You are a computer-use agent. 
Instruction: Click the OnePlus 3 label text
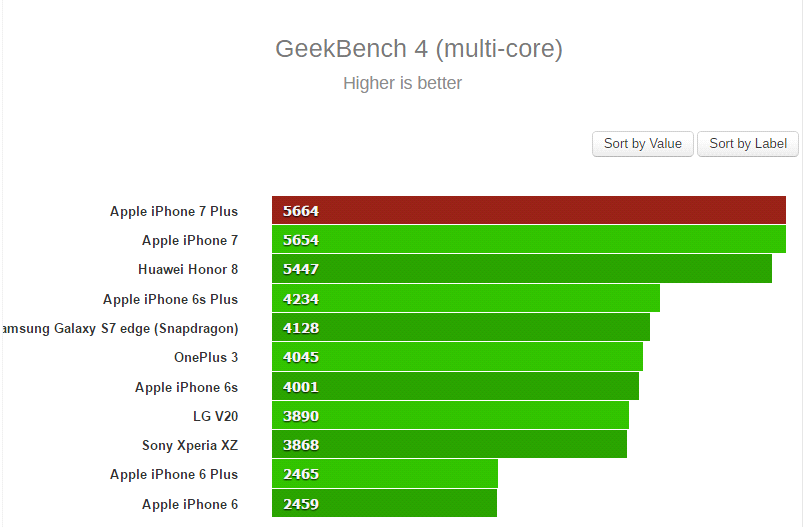tap(206, 357)
